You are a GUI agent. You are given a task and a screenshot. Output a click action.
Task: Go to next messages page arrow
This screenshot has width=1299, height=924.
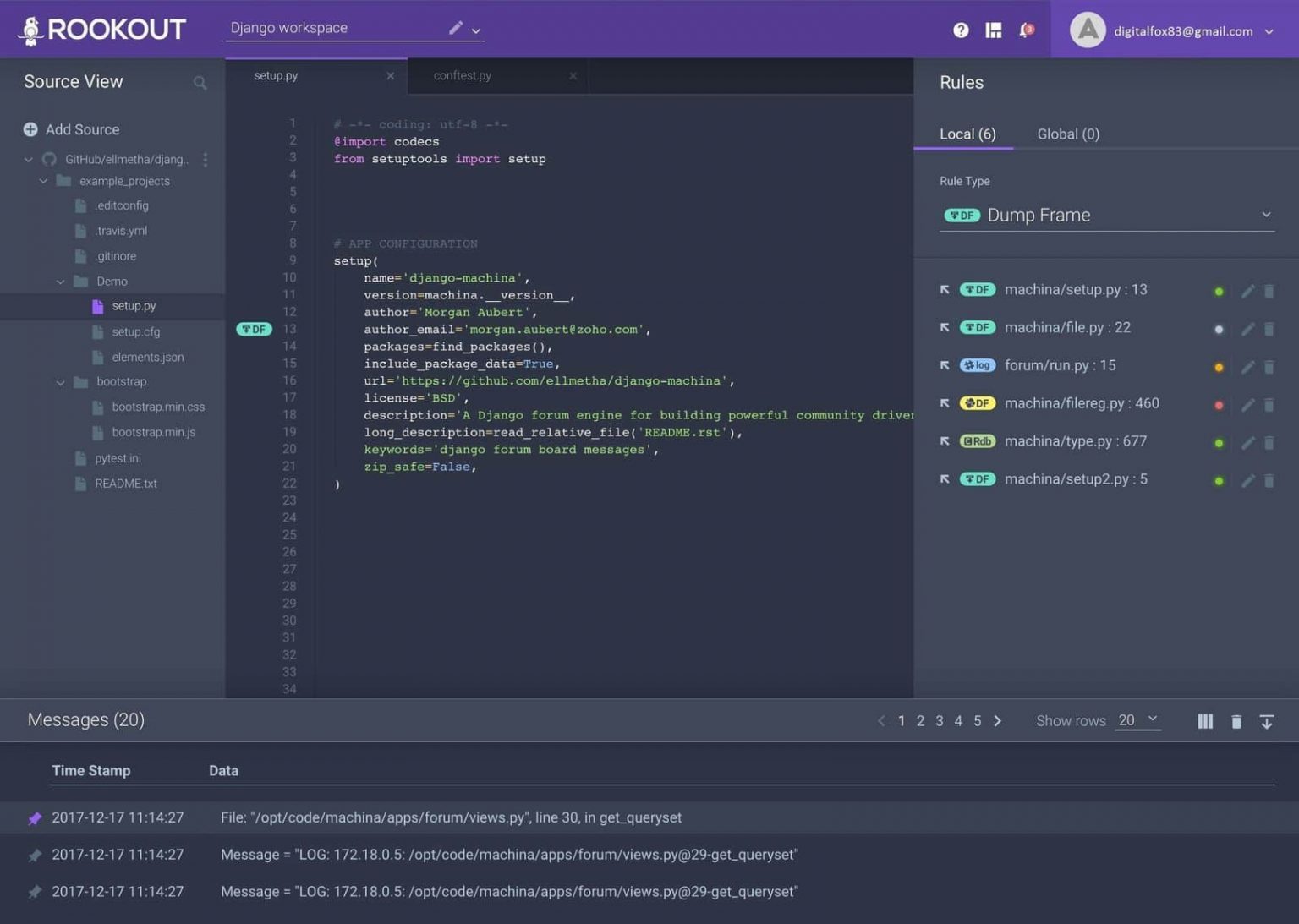tap(998, 721)
